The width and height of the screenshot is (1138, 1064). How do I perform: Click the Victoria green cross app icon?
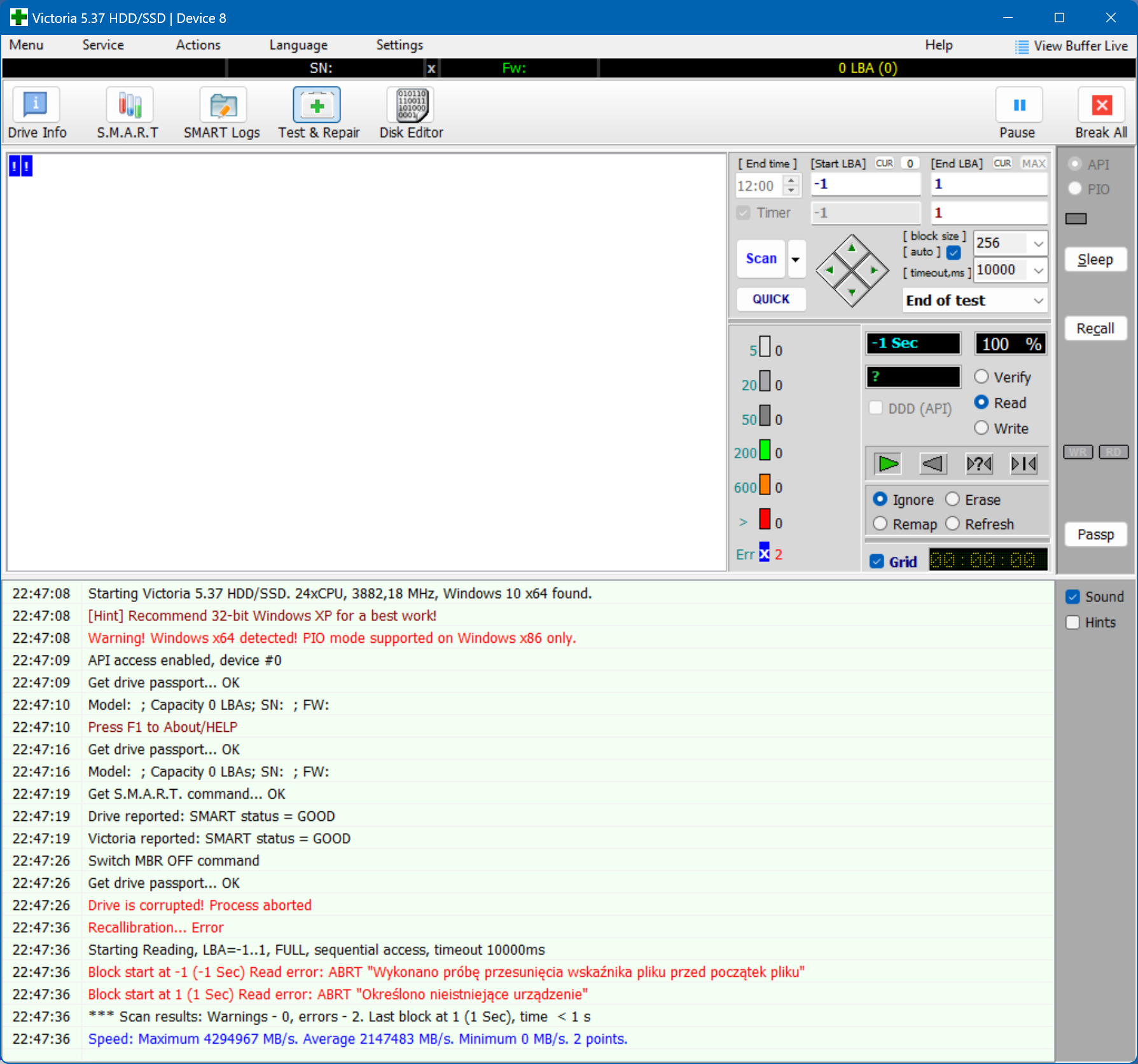pos(18,17)
